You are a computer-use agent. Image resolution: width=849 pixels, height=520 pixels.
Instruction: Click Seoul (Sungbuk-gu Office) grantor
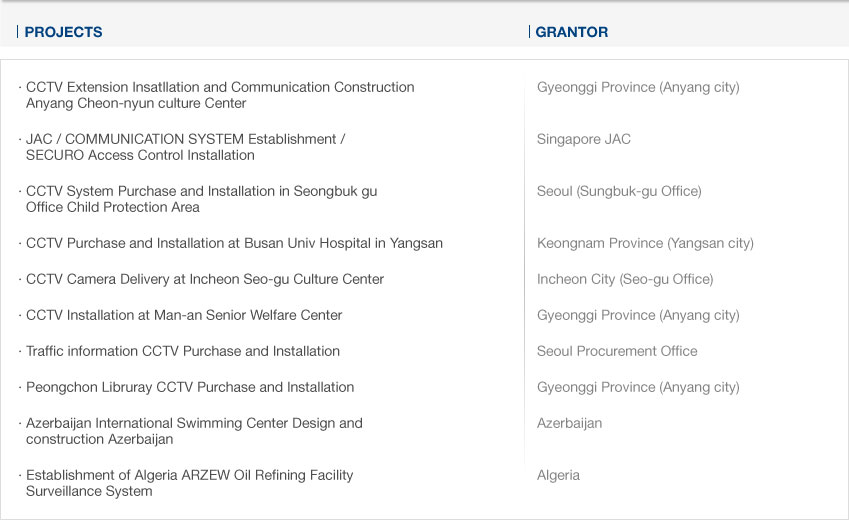click(619, 191)
